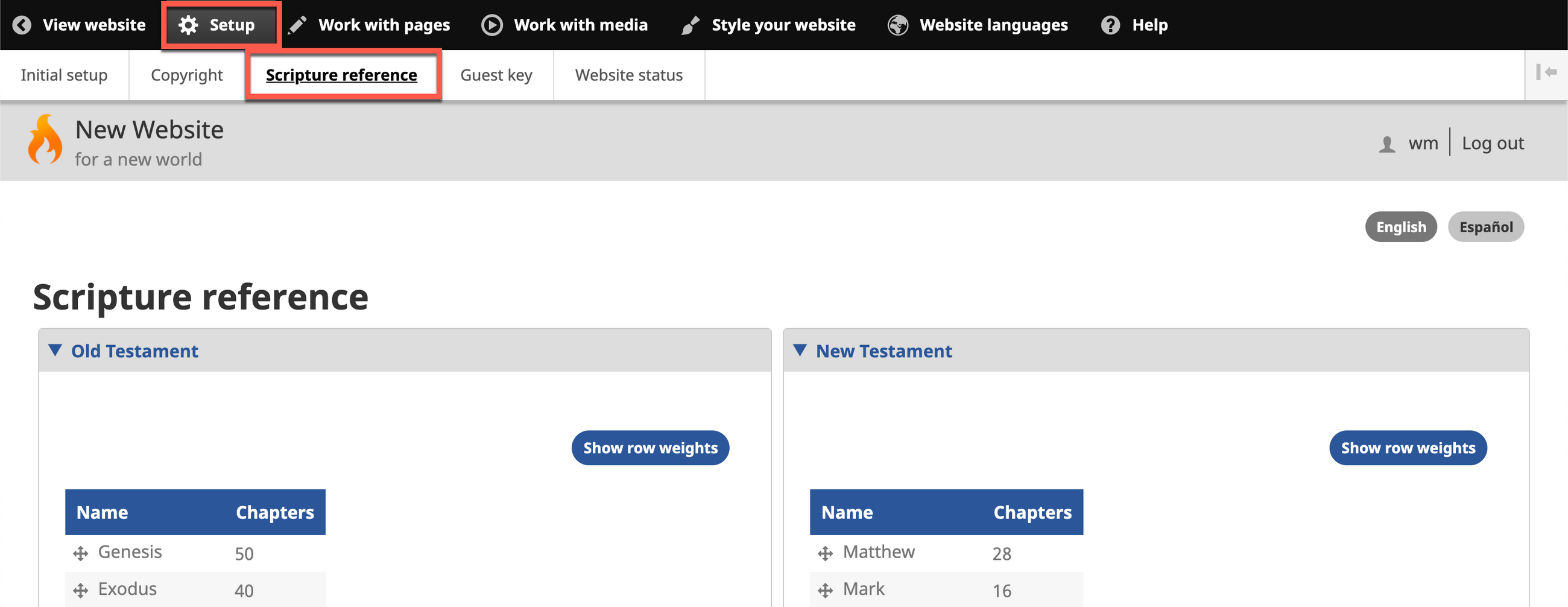Open the Website status tab

coord(628,75)
